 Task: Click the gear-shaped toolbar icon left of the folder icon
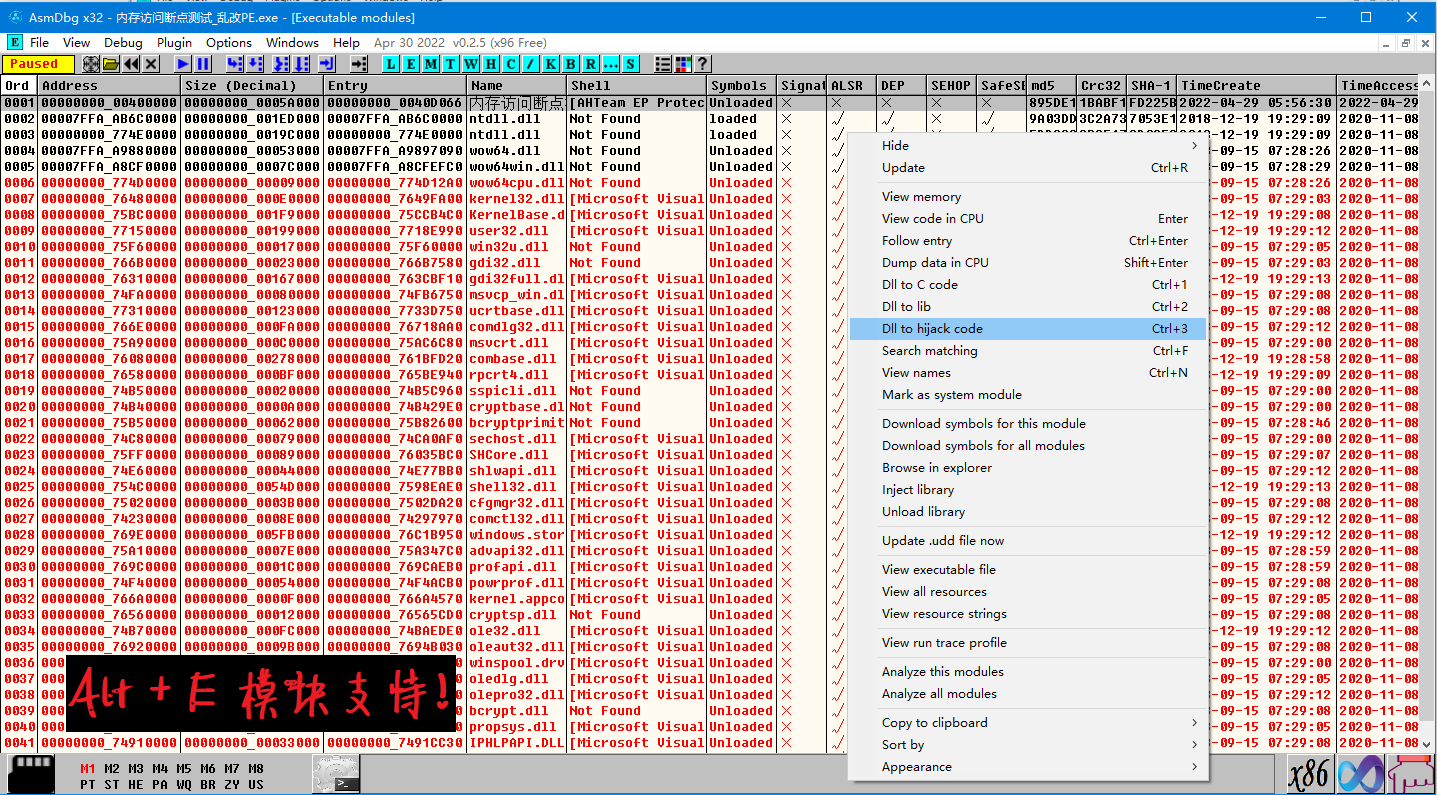(91, 64)
